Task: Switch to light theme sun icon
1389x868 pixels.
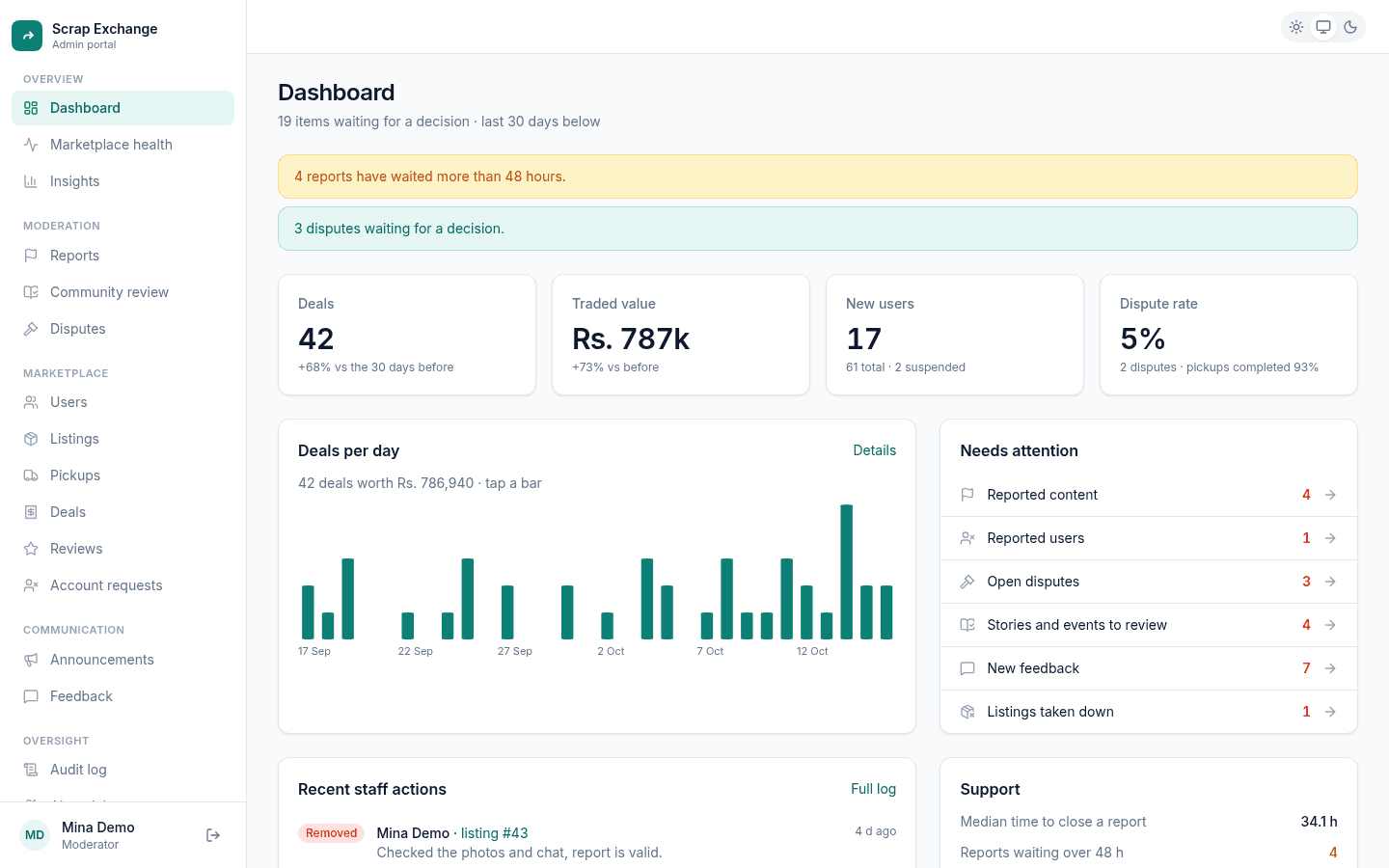Action: (1296, 27)
